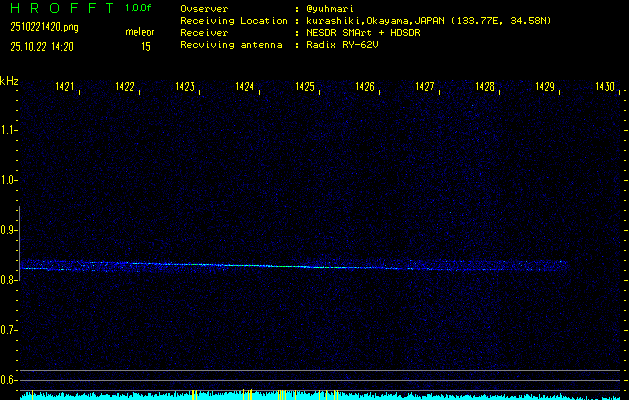Select the 1428 time tick label
Image resolution: width=629 pixels, height=400 pixels.
485,88
